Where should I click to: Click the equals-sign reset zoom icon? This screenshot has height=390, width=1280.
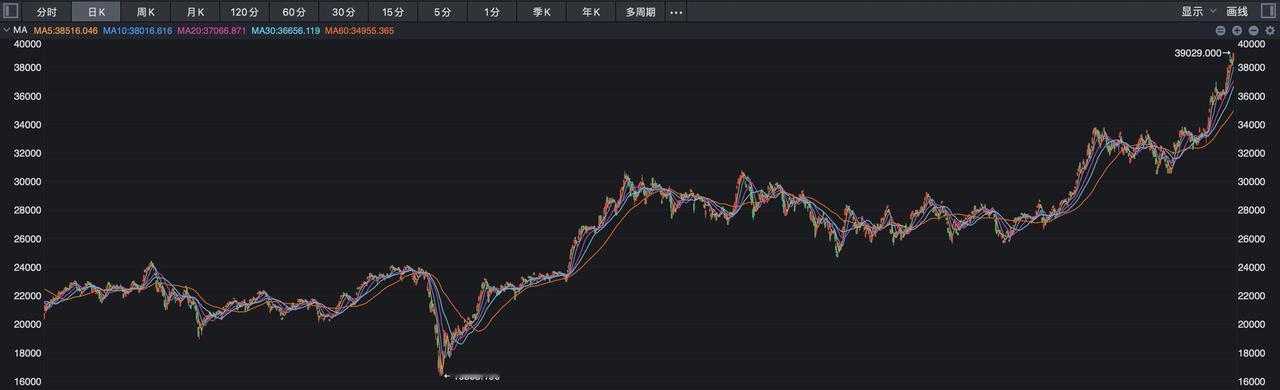click(1220, 31)
